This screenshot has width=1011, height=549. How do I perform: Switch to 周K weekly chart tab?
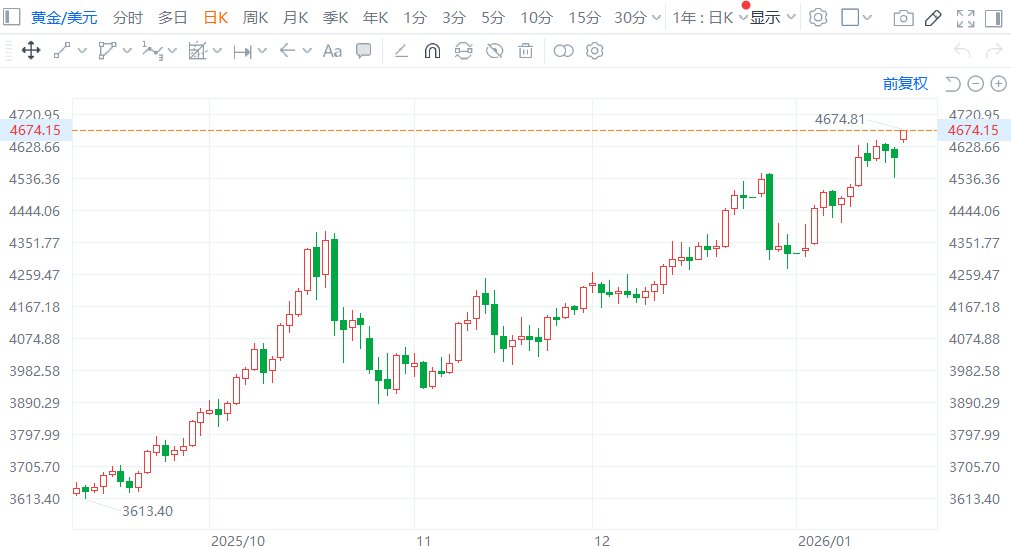click(x=256, y=18)
